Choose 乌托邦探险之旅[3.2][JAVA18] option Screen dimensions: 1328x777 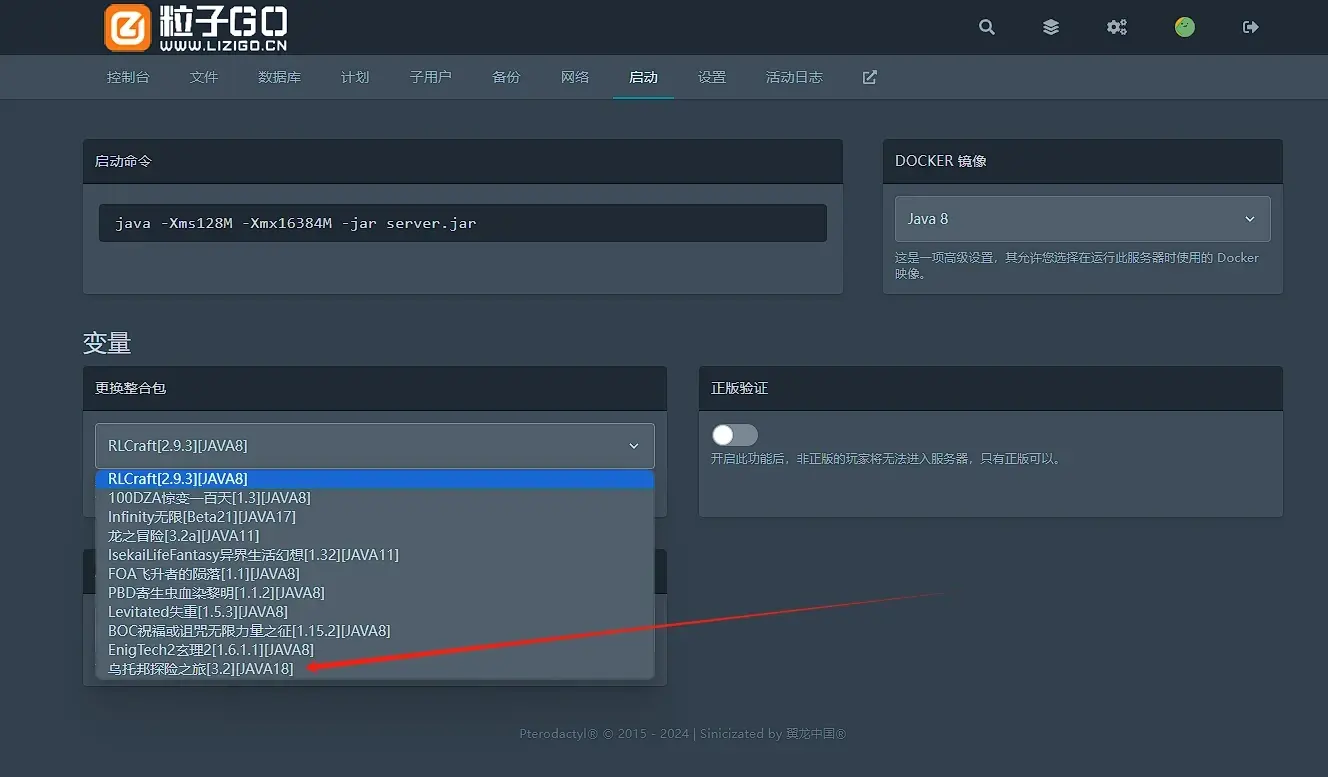(375, 669)
